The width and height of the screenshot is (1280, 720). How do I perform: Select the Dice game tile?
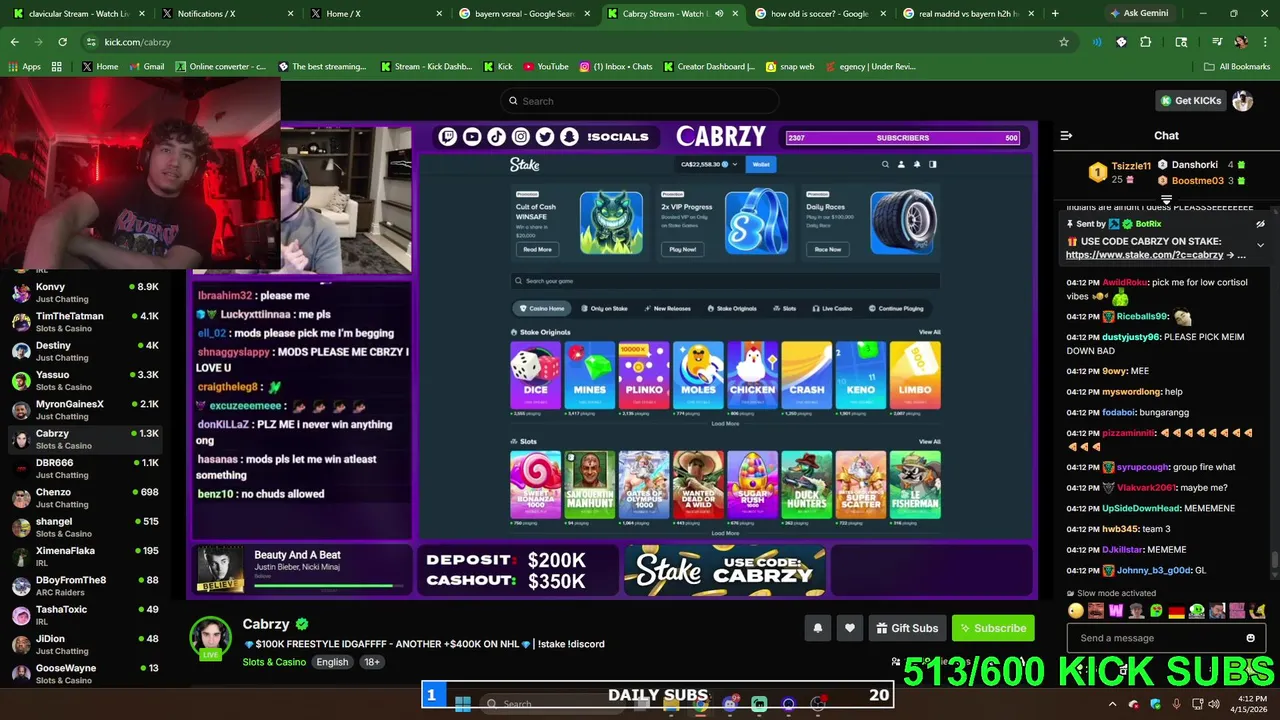(535, 375)
